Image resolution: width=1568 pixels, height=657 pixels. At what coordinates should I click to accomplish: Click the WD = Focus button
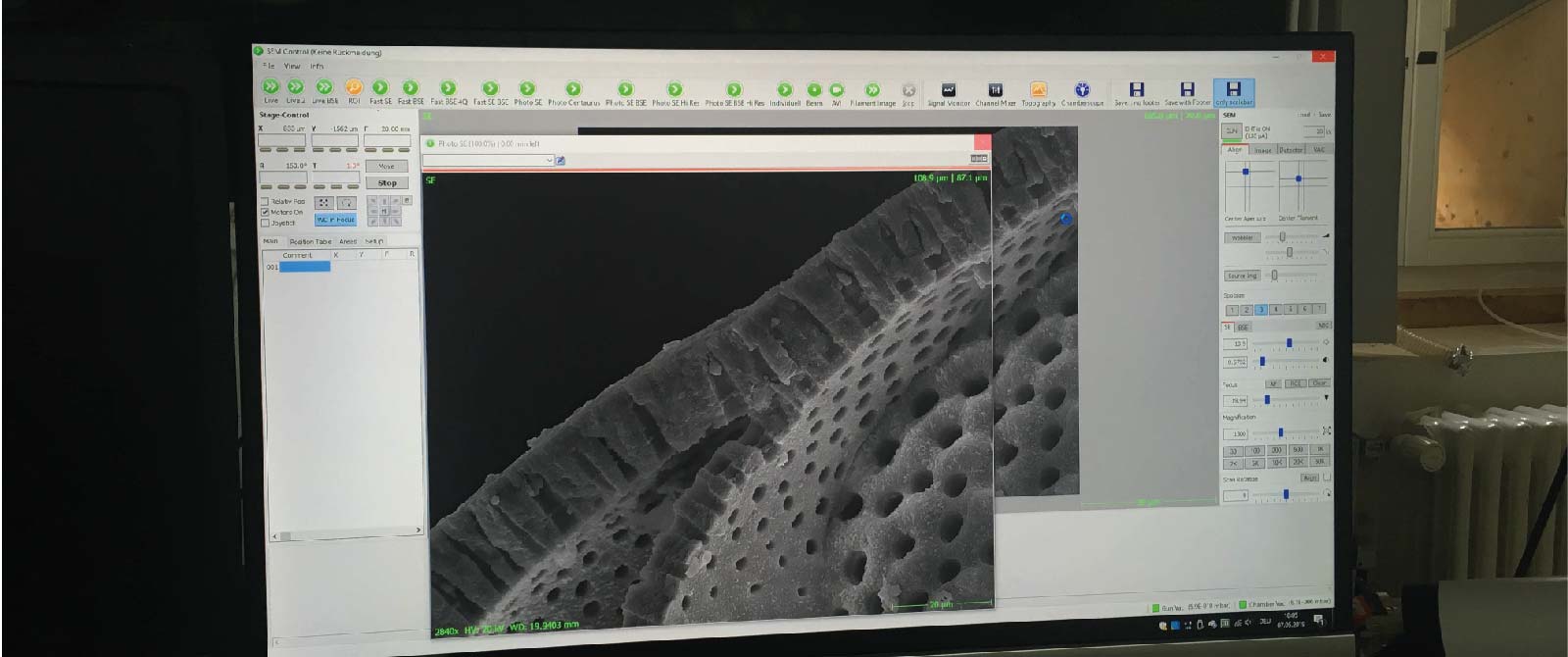(x=335, y=220)
